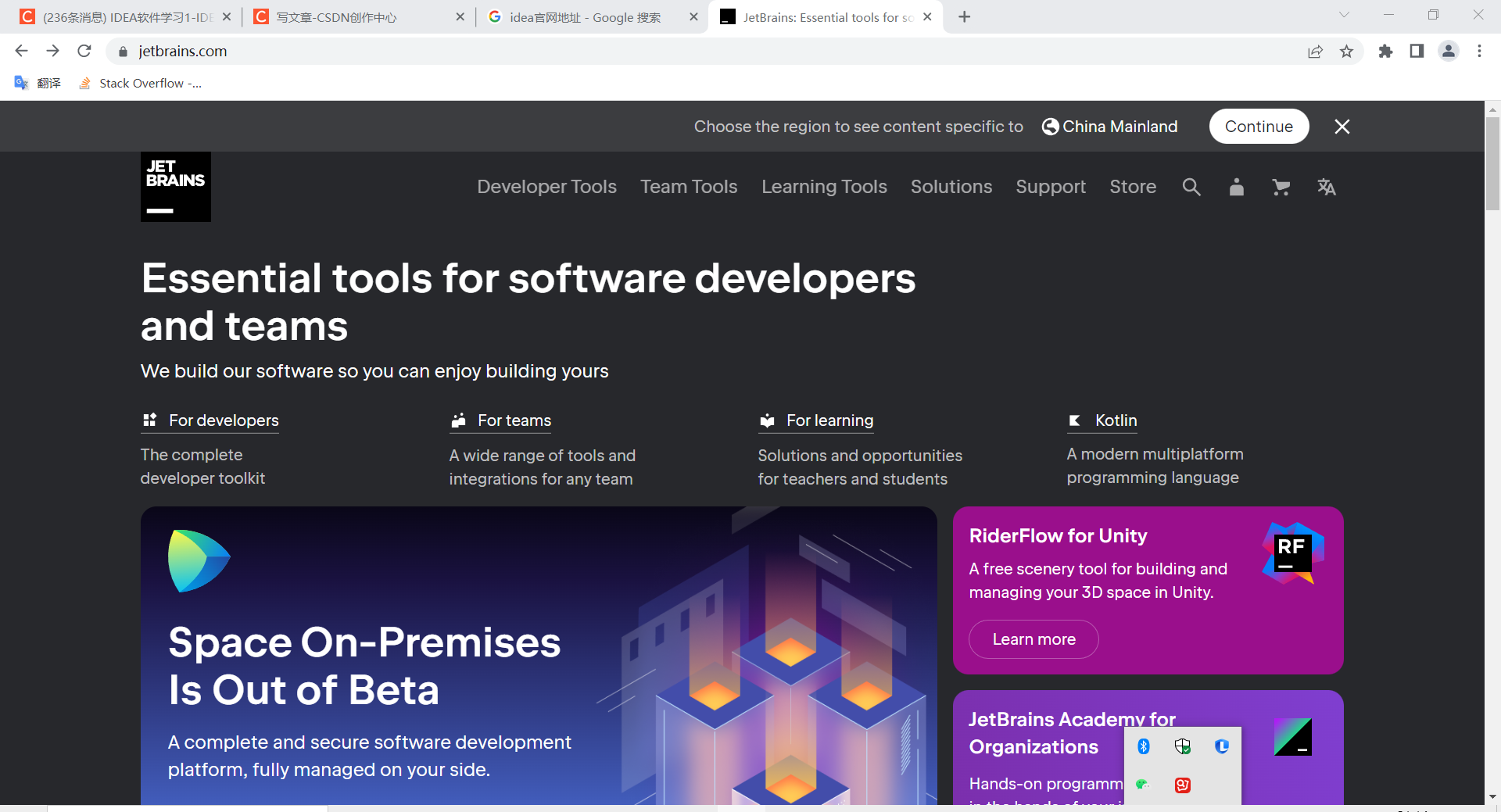This screenshot has height=812, width=1501.
Task: Share this page icon in address bar
Action: click(x=1315, y=52)
